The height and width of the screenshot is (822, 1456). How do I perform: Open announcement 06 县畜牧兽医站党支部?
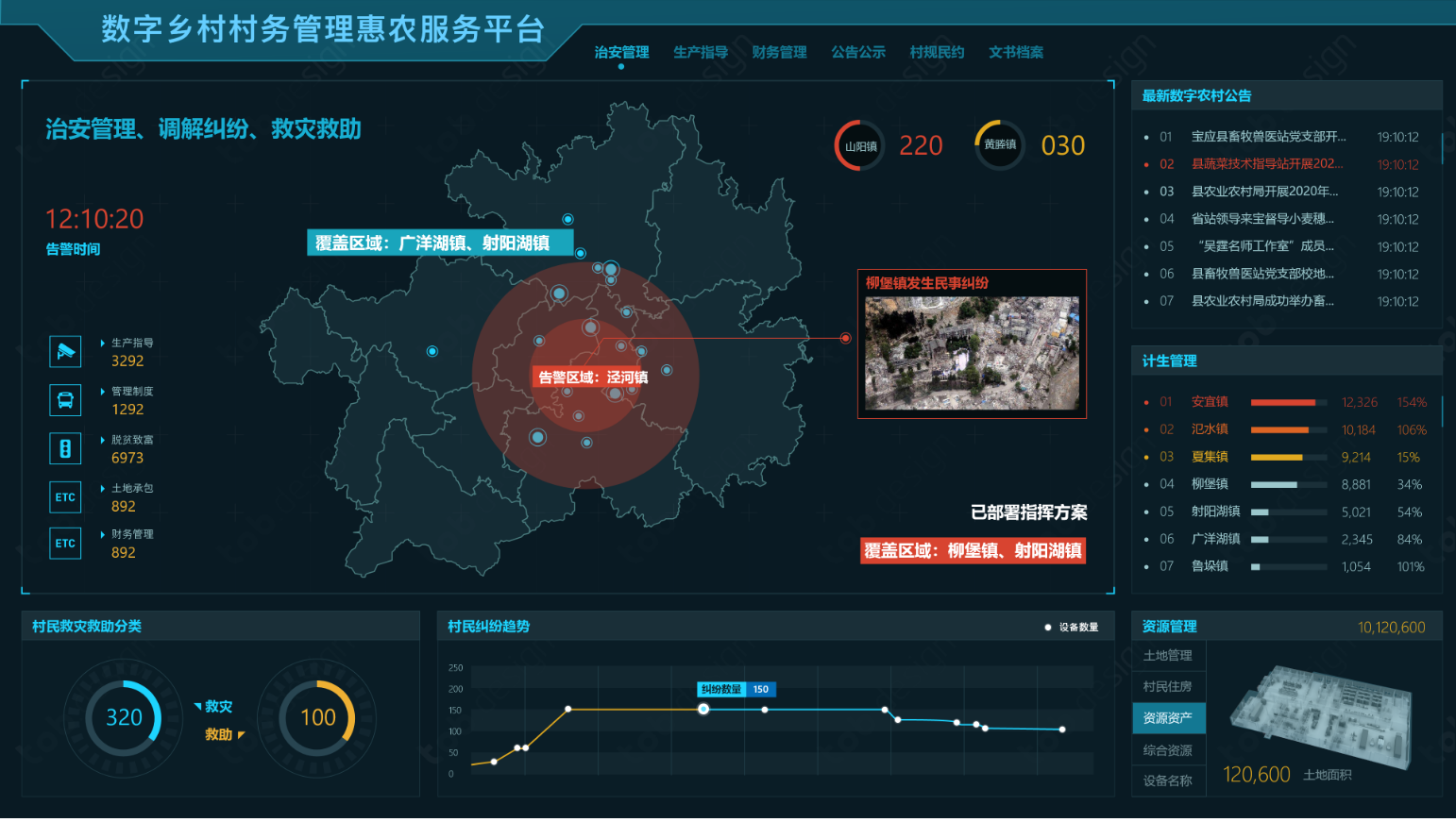[1282, 274]
